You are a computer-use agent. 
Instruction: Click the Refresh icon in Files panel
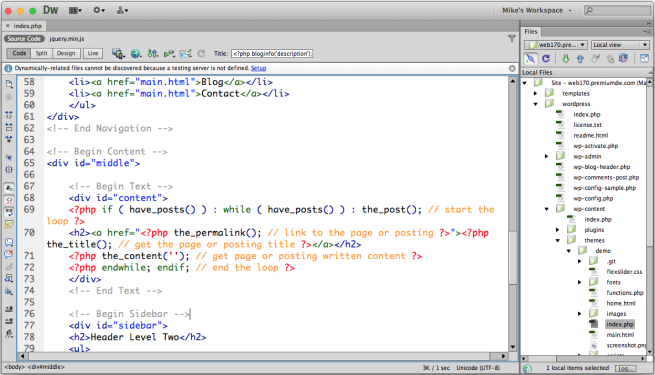click(x=546, y=58)
